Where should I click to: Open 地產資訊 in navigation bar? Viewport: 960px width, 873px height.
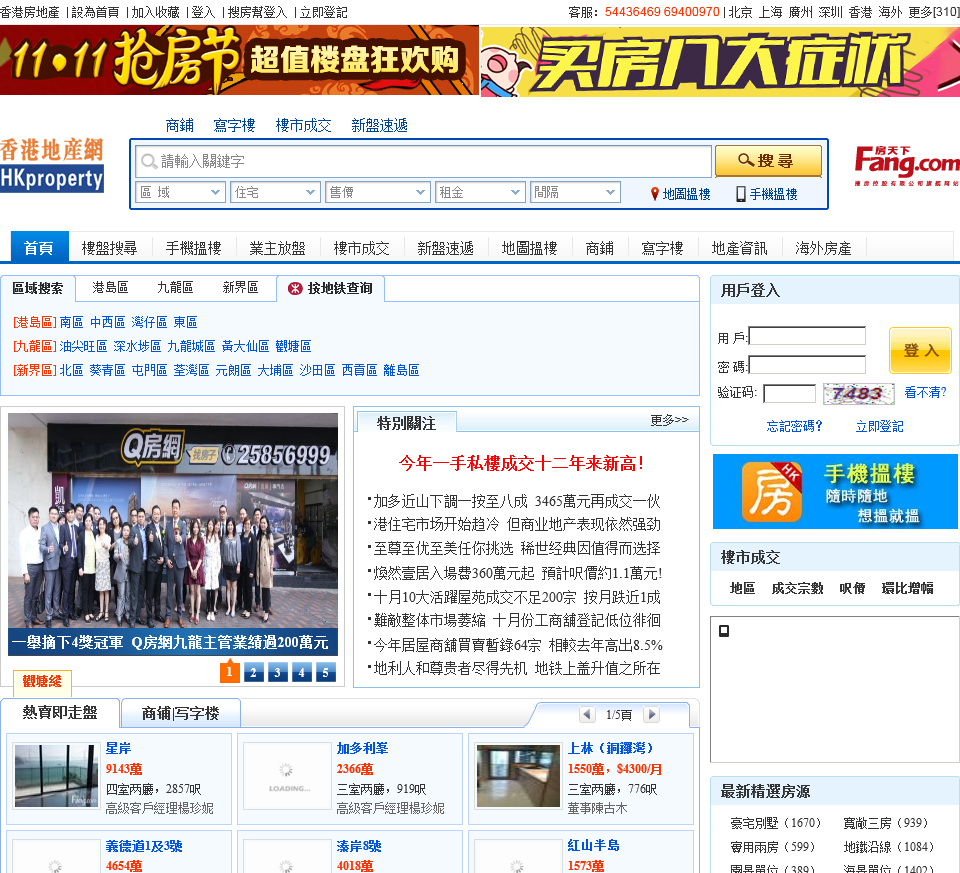[x=739, y=248]
